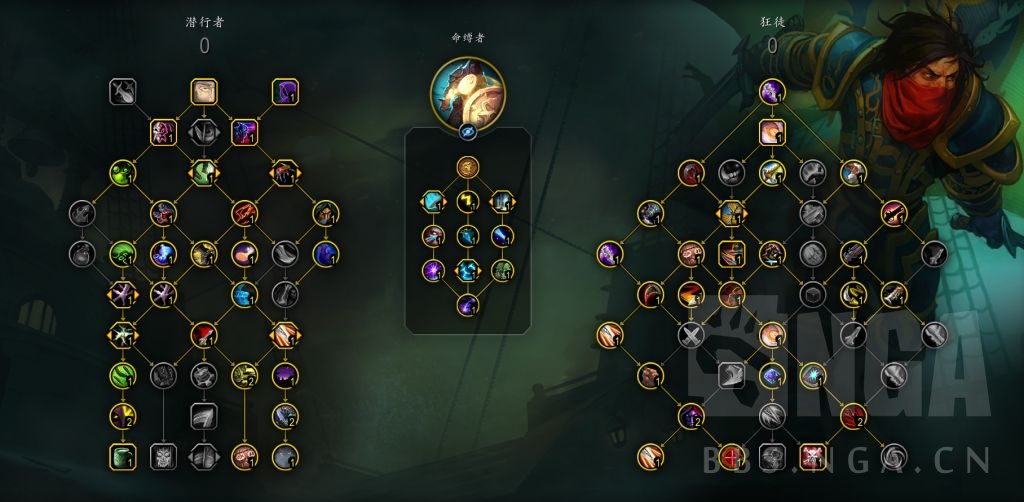Select the gray fish-dagger square talent in 潜行者 tree
1024x502 pixels.
pyautogui.click(x=123, y=92)
